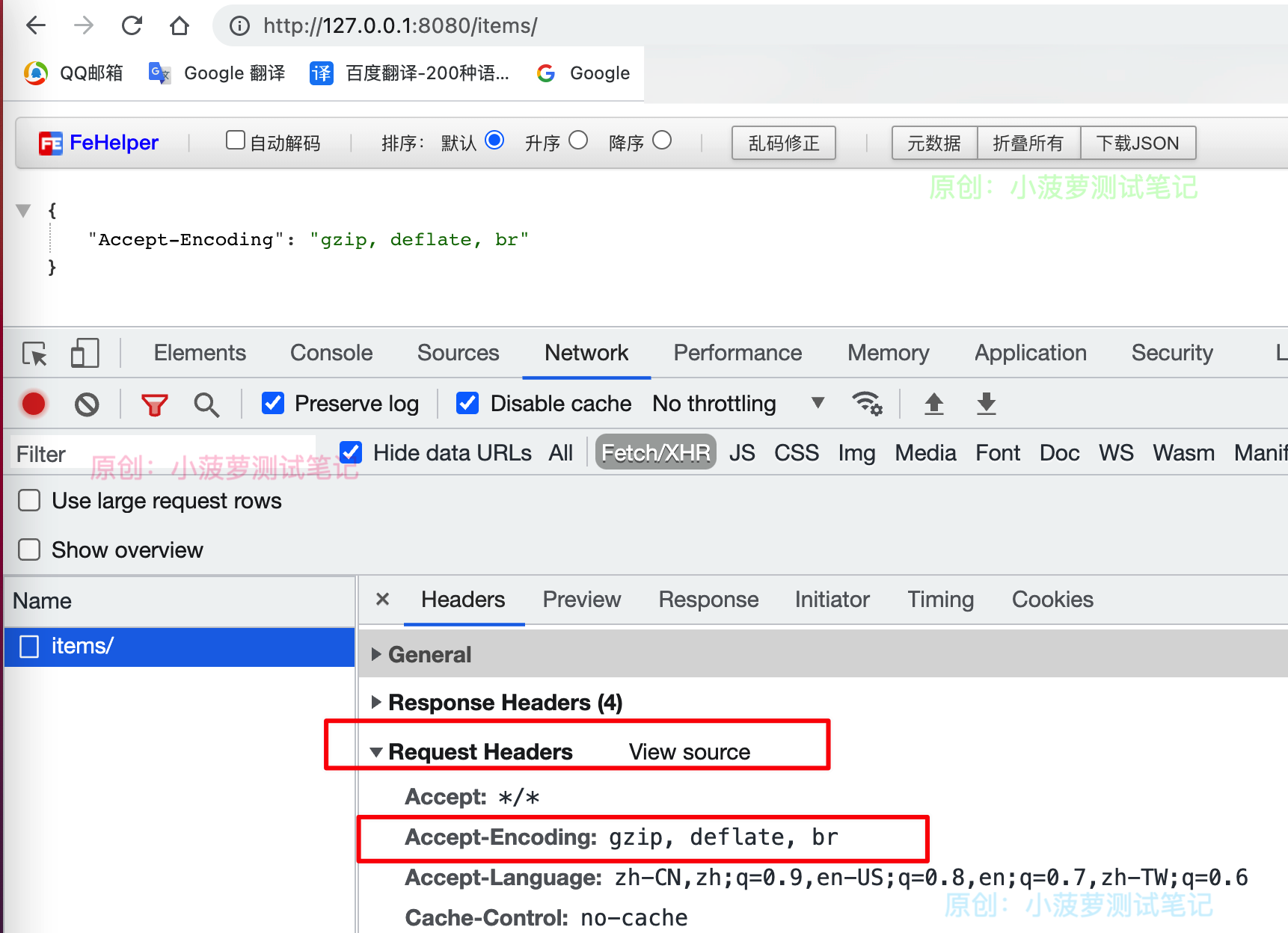
Task: Select the WS request type filter
Action: tap(1116, 453)
